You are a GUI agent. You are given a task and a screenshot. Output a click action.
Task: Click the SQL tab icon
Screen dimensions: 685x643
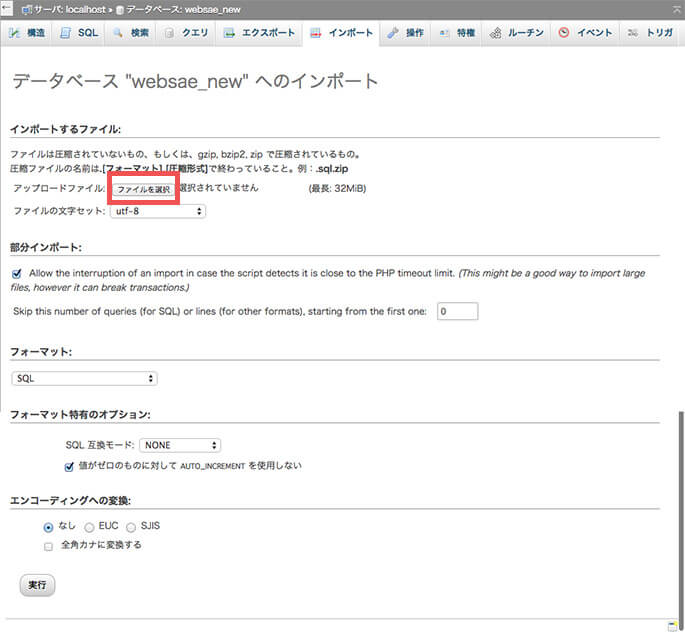[66, 33]
